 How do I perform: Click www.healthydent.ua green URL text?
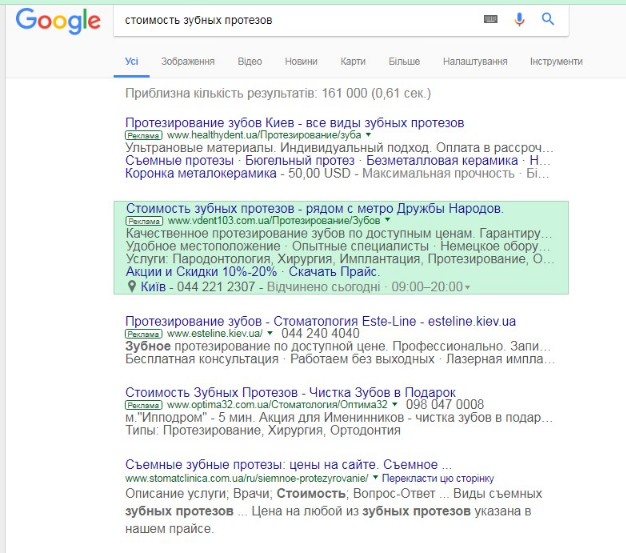tap(264, 135)
